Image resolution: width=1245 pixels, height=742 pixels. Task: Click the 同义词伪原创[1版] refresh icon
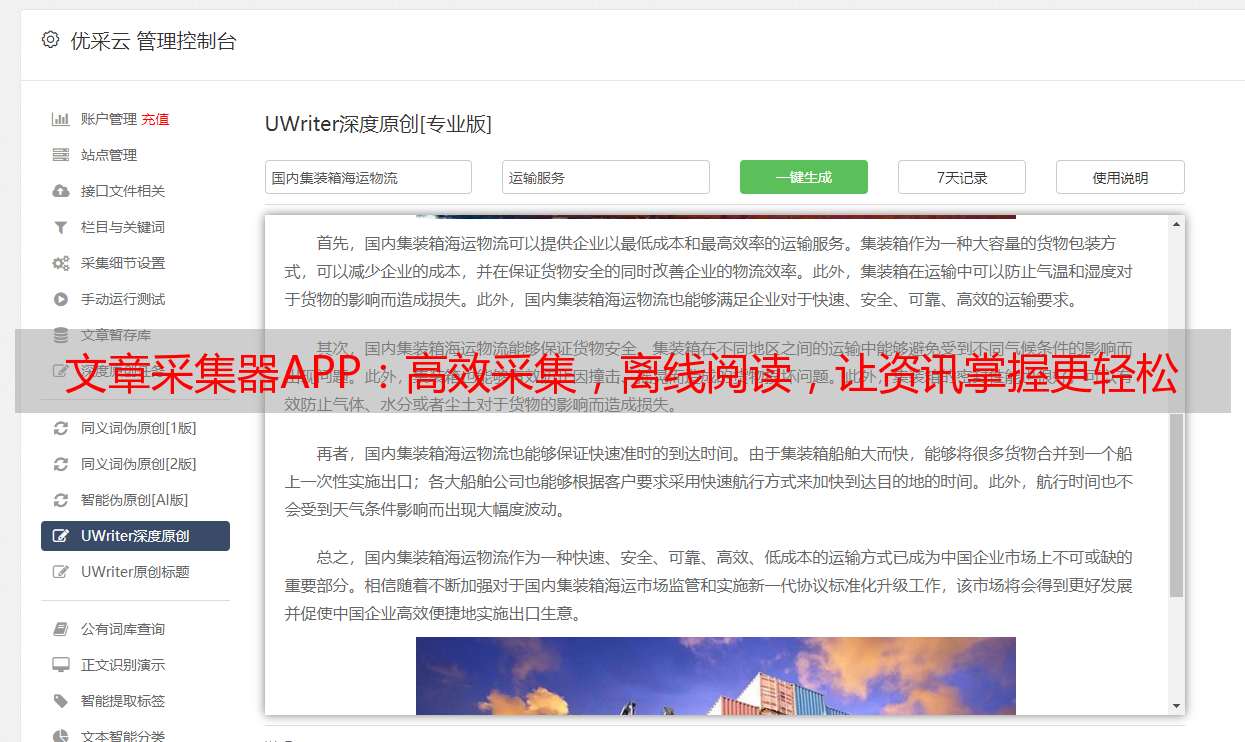click(61, 428)
